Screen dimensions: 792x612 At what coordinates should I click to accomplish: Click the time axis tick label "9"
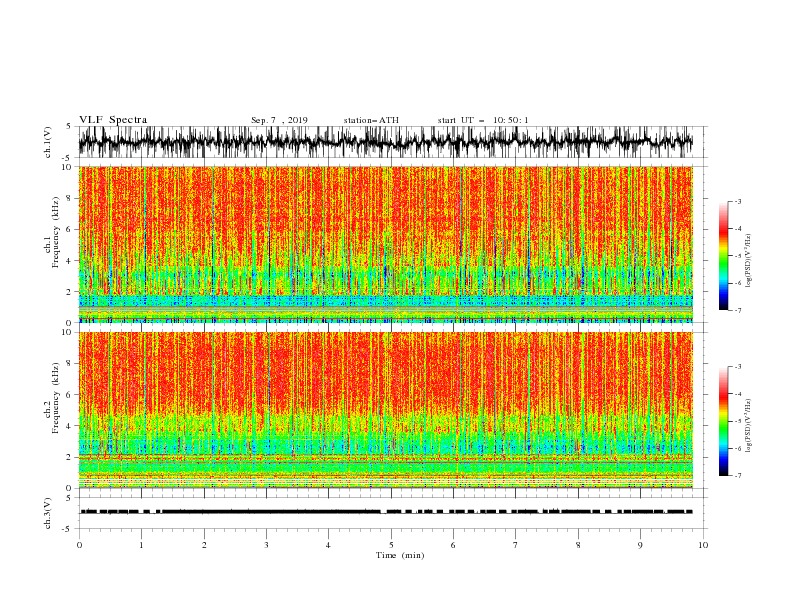[640, 545]
